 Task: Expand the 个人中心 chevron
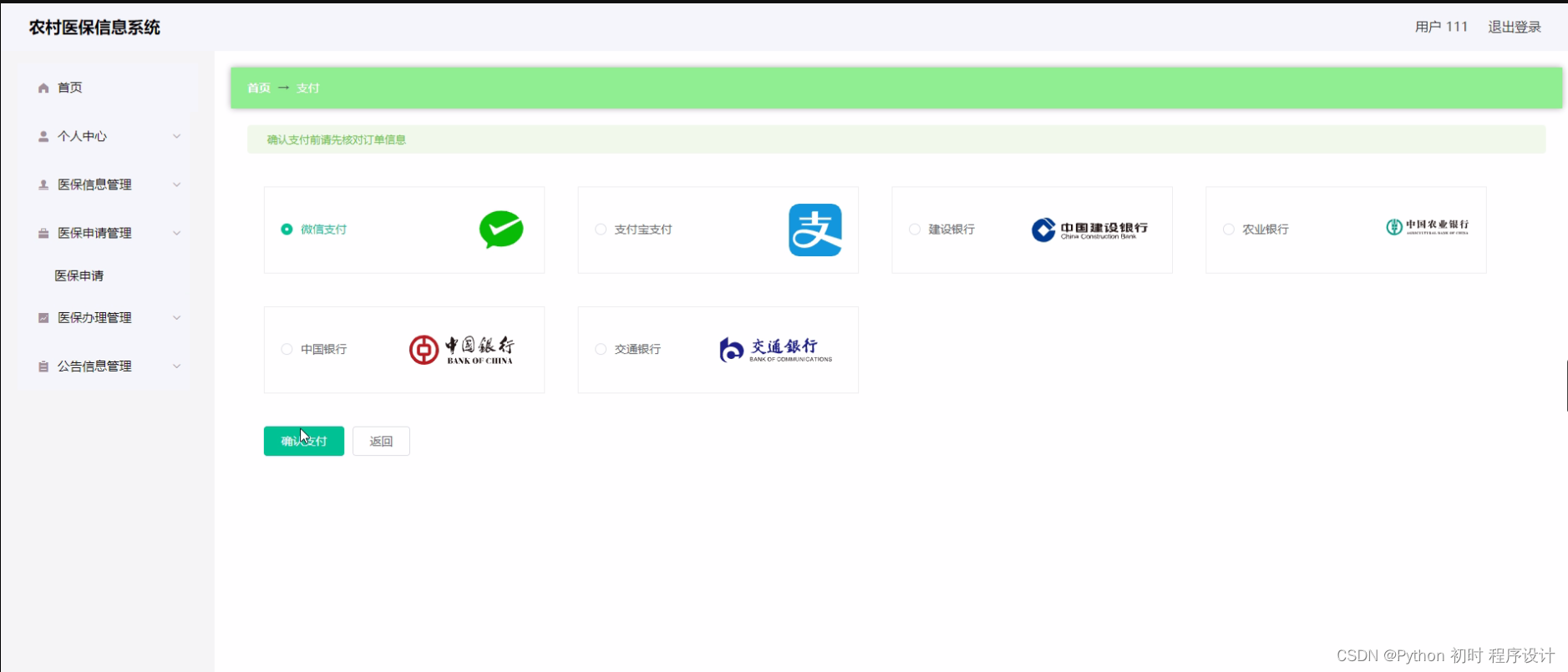(176, 136)
